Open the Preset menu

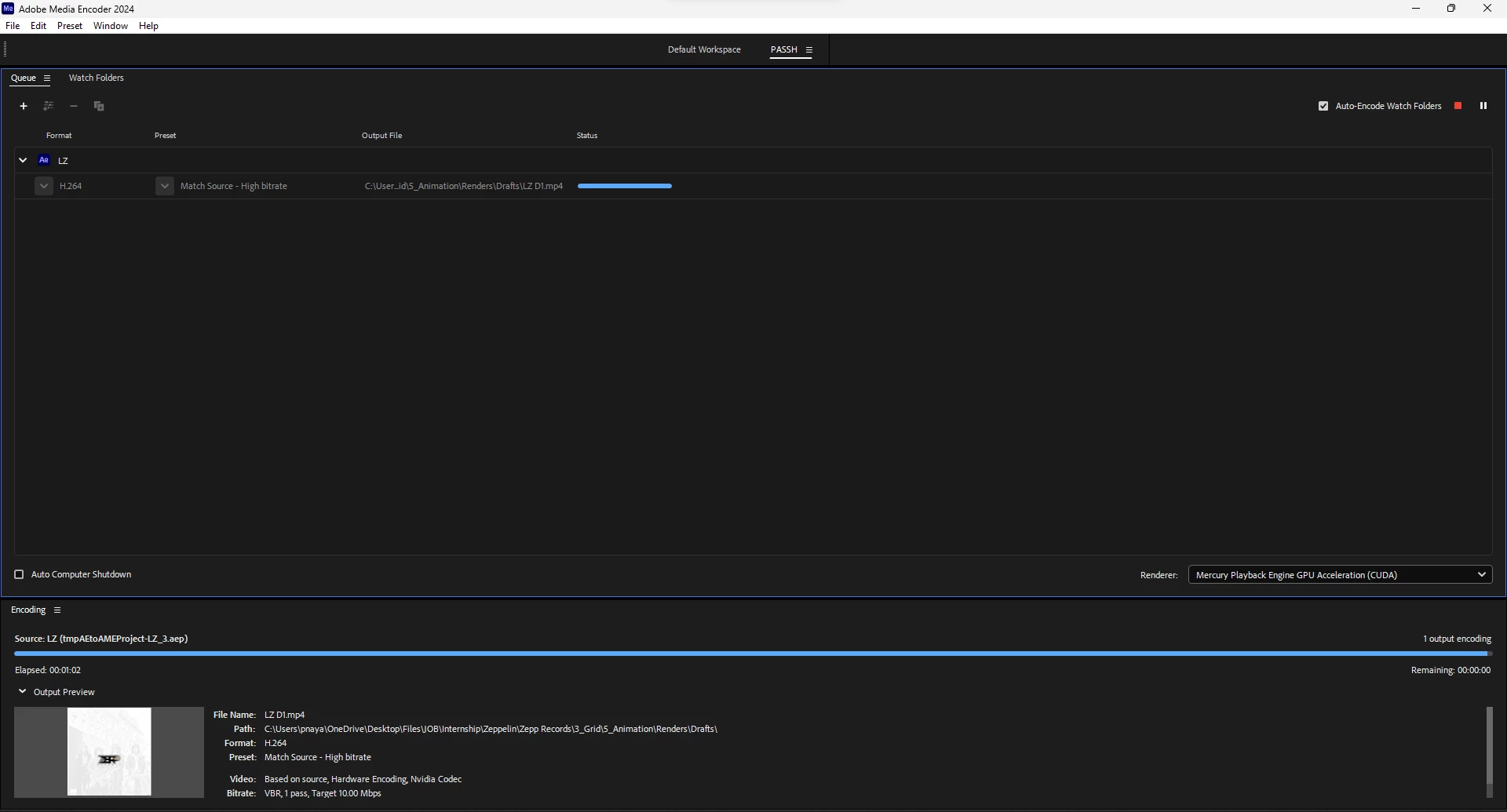click(70, 26)
